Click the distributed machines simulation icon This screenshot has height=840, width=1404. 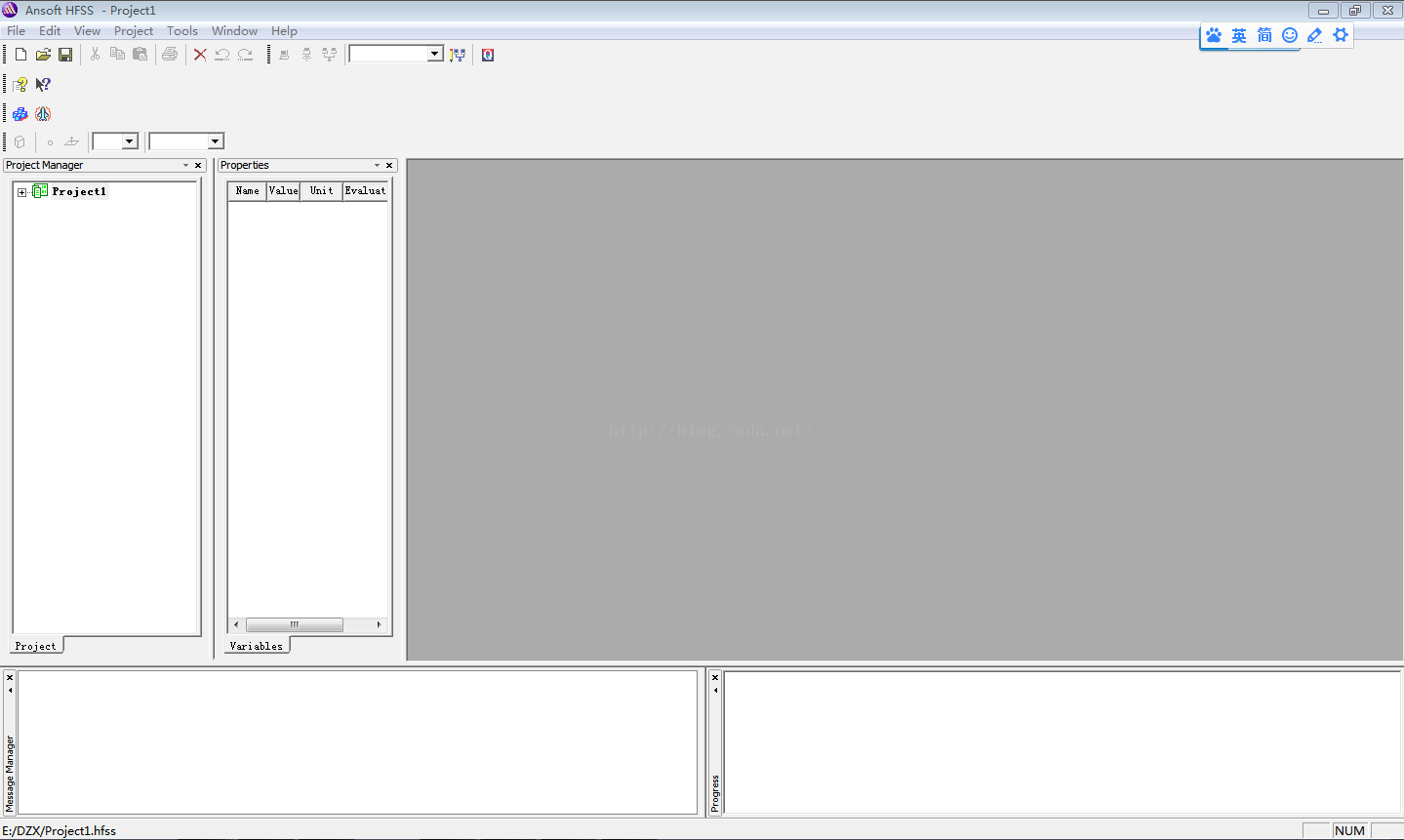coord(330,55)
